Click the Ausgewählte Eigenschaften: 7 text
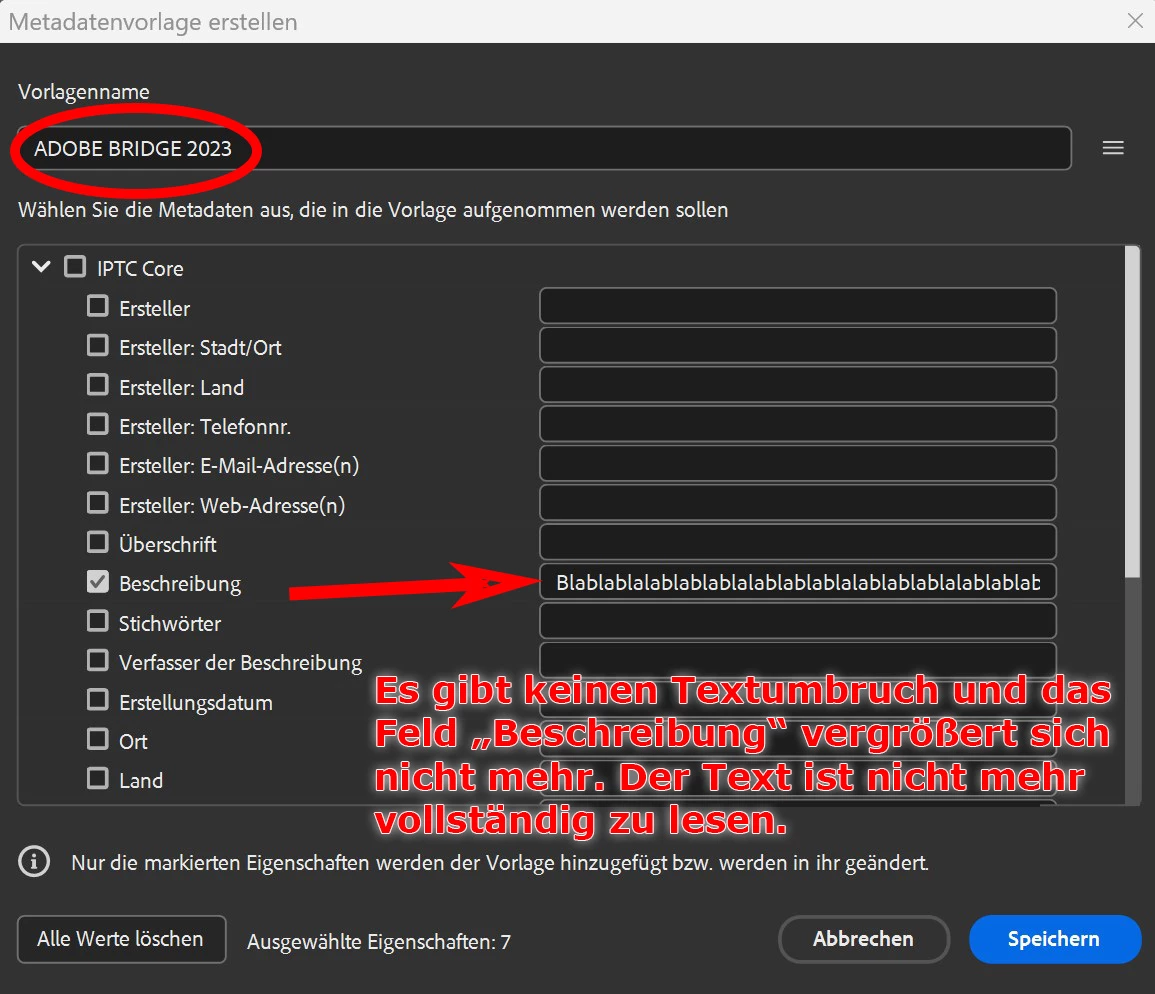The height and width of the screenshot is (994, 1155). coord(379,942)
